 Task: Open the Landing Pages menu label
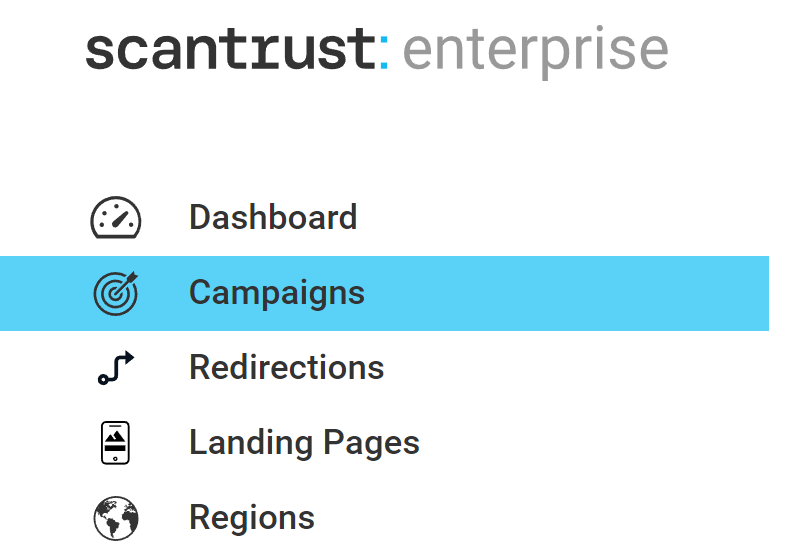click(x=304, y=443)
